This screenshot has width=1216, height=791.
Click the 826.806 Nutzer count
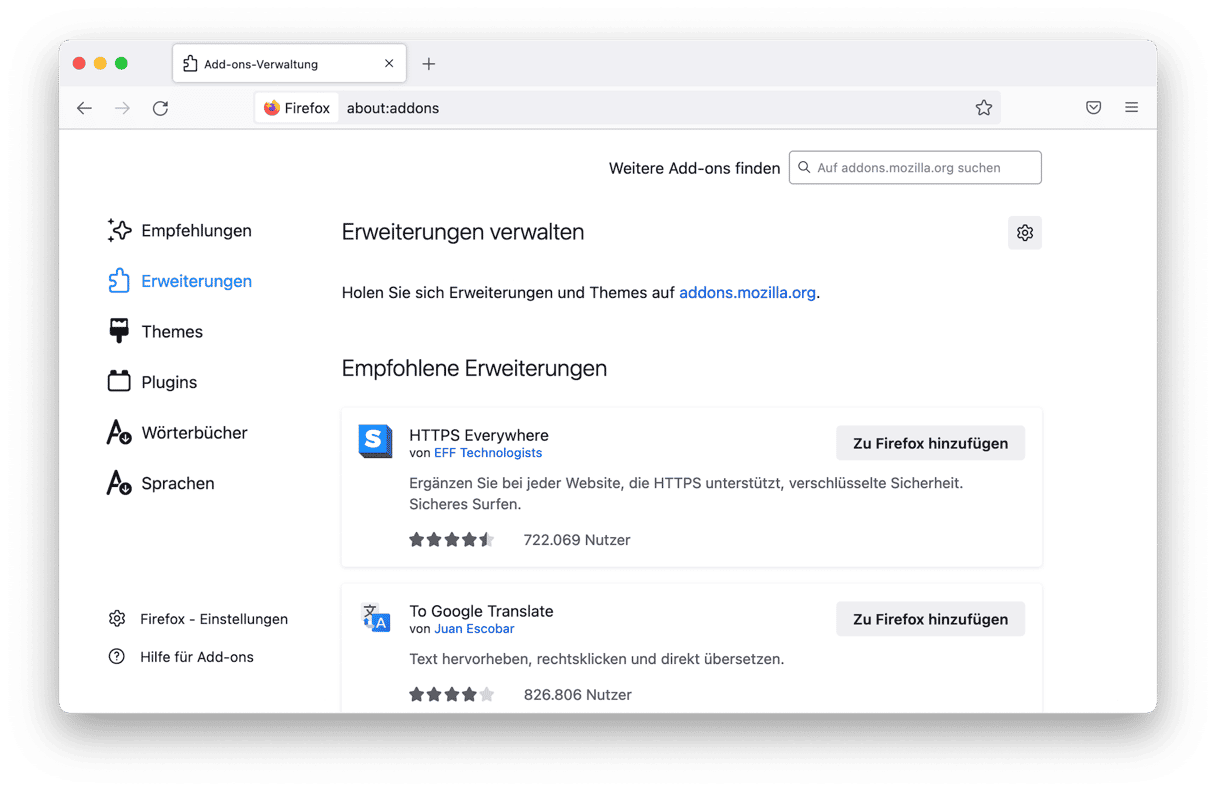(578, 695)
